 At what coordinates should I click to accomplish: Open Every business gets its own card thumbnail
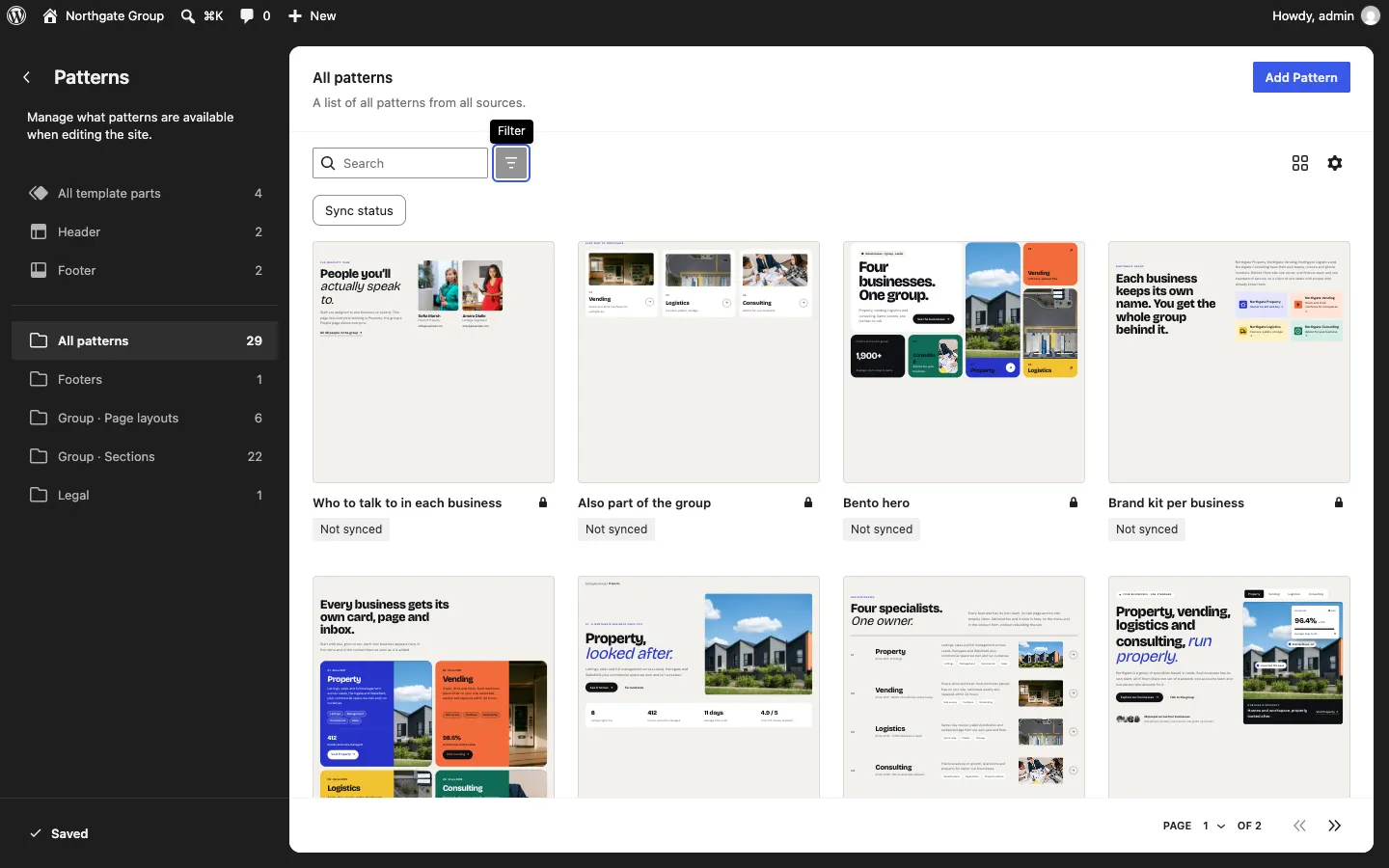coord(433,687)
